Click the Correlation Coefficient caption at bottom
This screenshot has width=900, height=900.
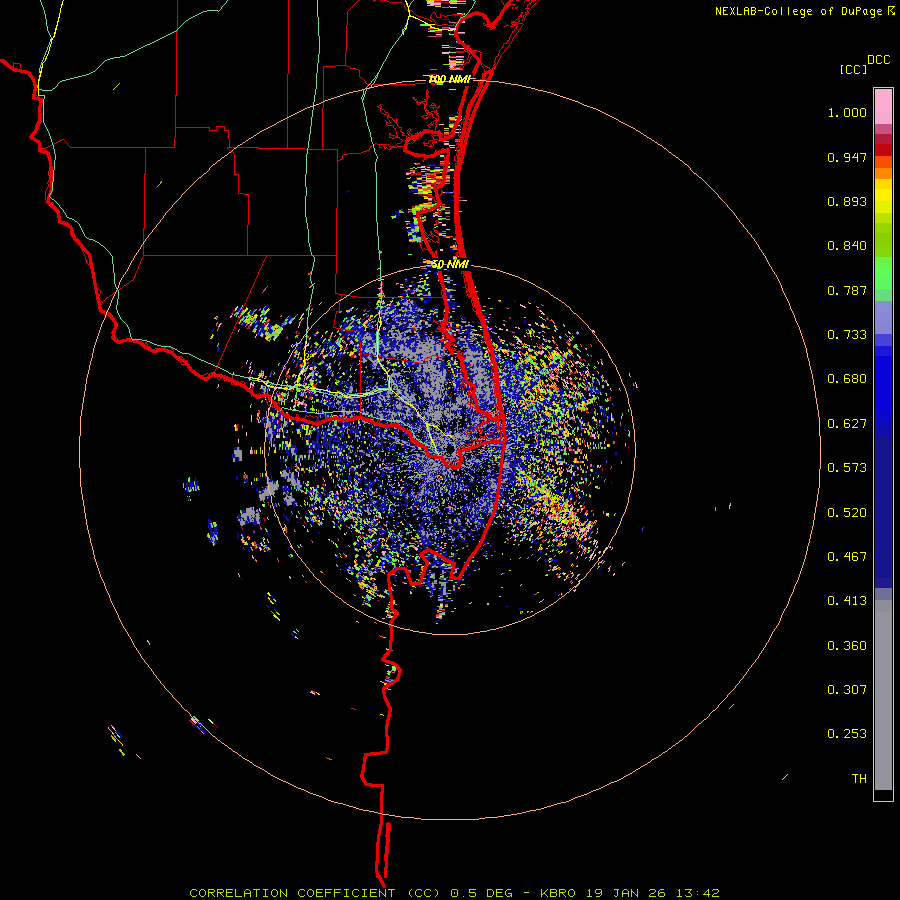pos(454,893)
